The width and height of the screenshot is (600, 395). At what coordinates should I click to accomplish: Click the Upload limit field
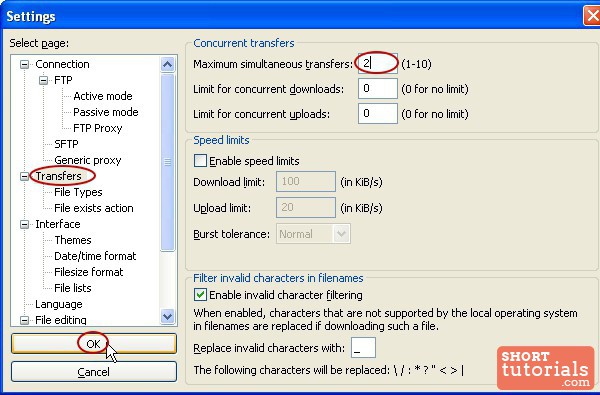(x=306, y=207)
